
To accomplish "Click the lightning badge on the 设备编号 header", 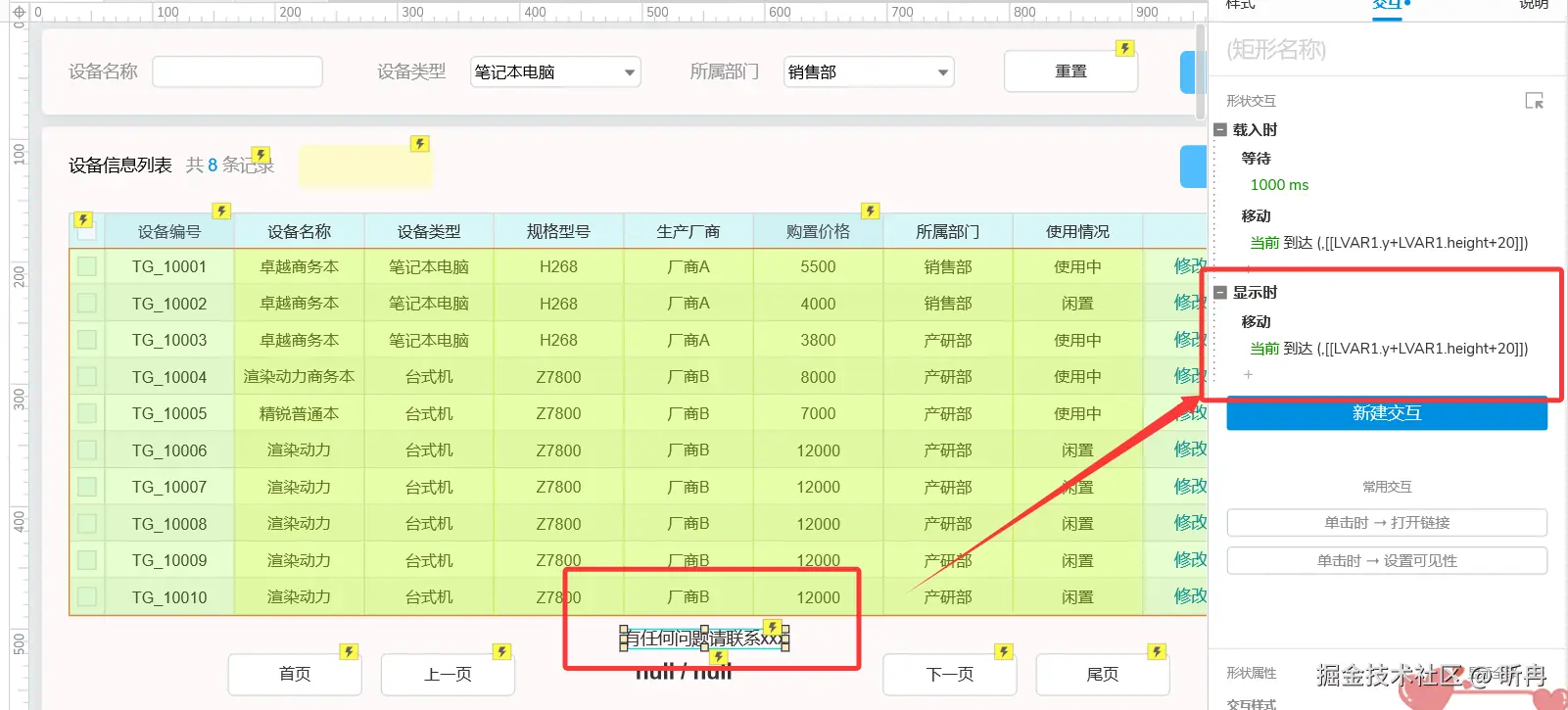I will (222, 211).
